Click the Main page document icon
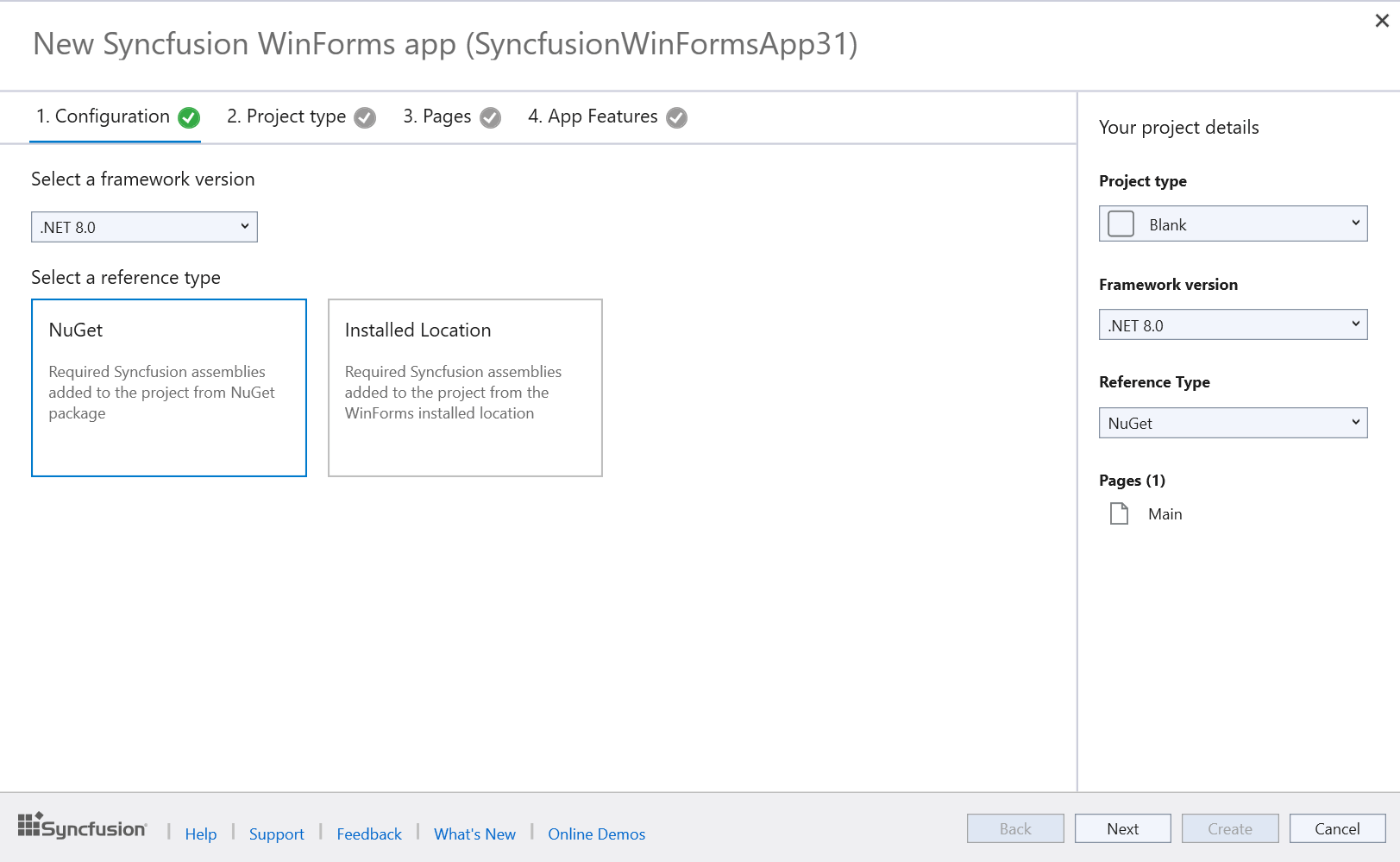The width and height of the screenshot is (1400, 862). pyautogui.click(x=1119, y=513)
